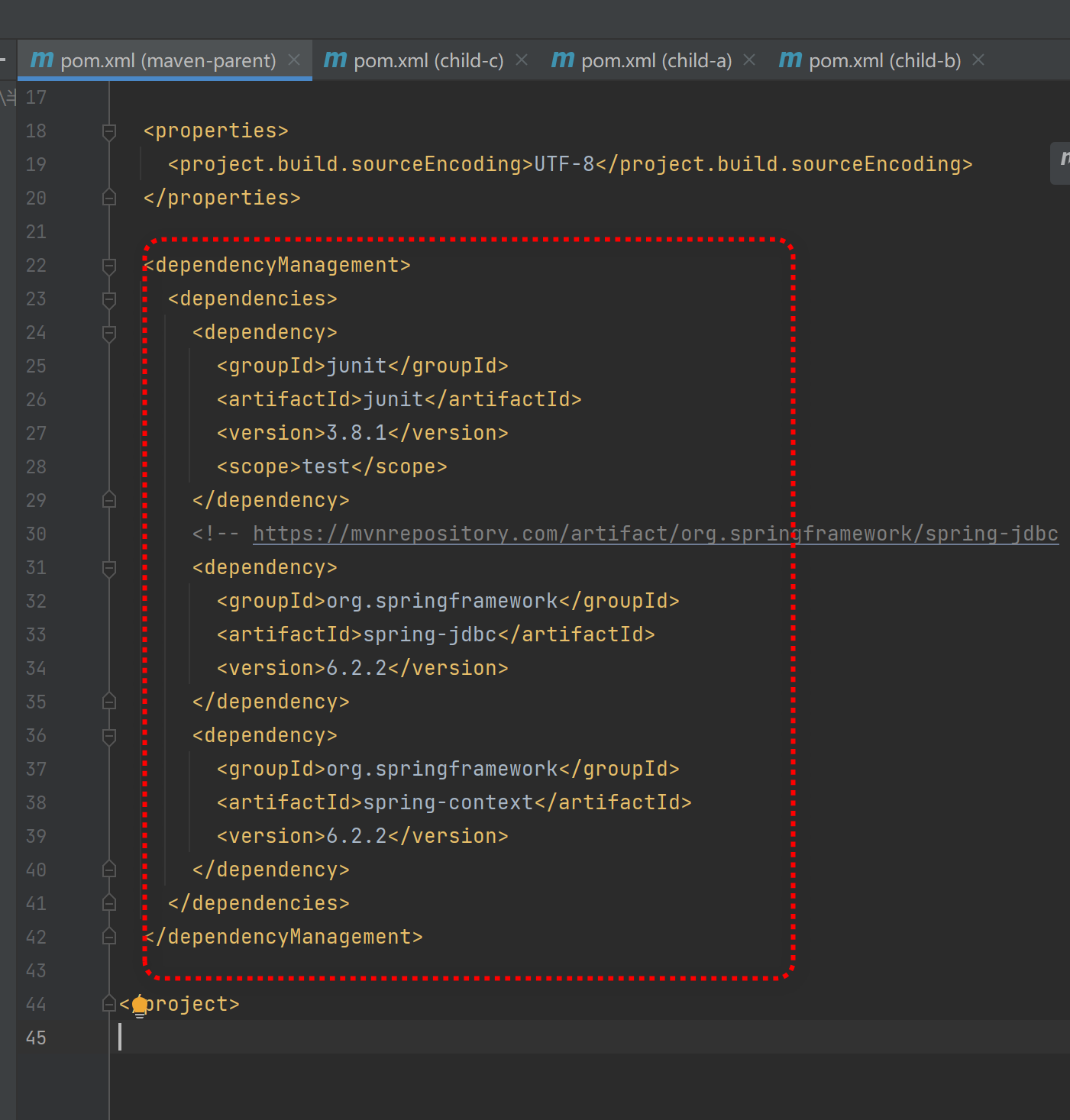Click fold end marker at line 29

click(x=109, y=500)
